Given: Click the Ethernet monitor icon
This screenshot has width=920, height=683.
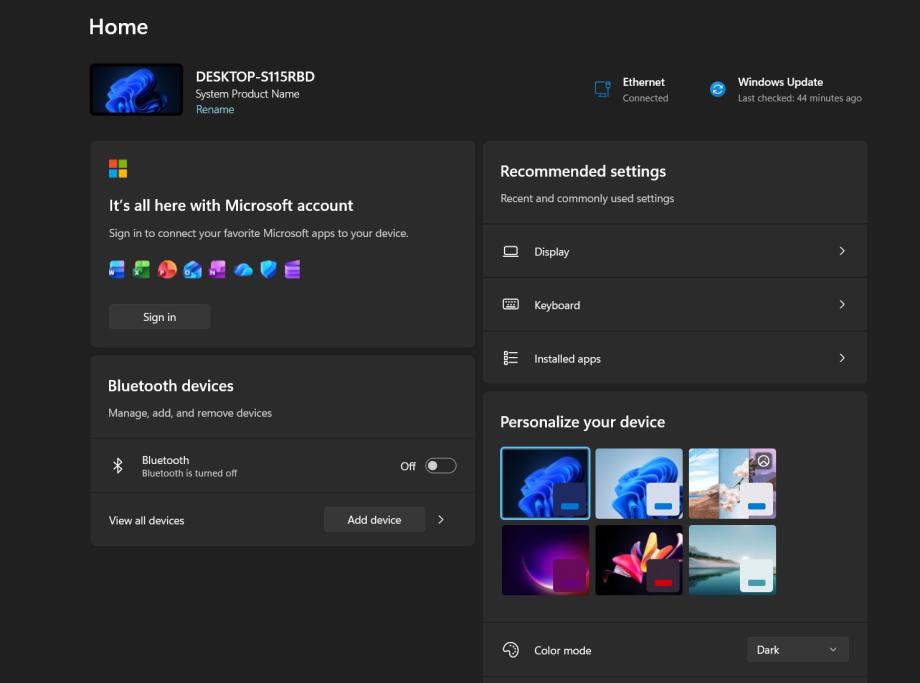Looking at the screenshot, I should coord(602,89).
